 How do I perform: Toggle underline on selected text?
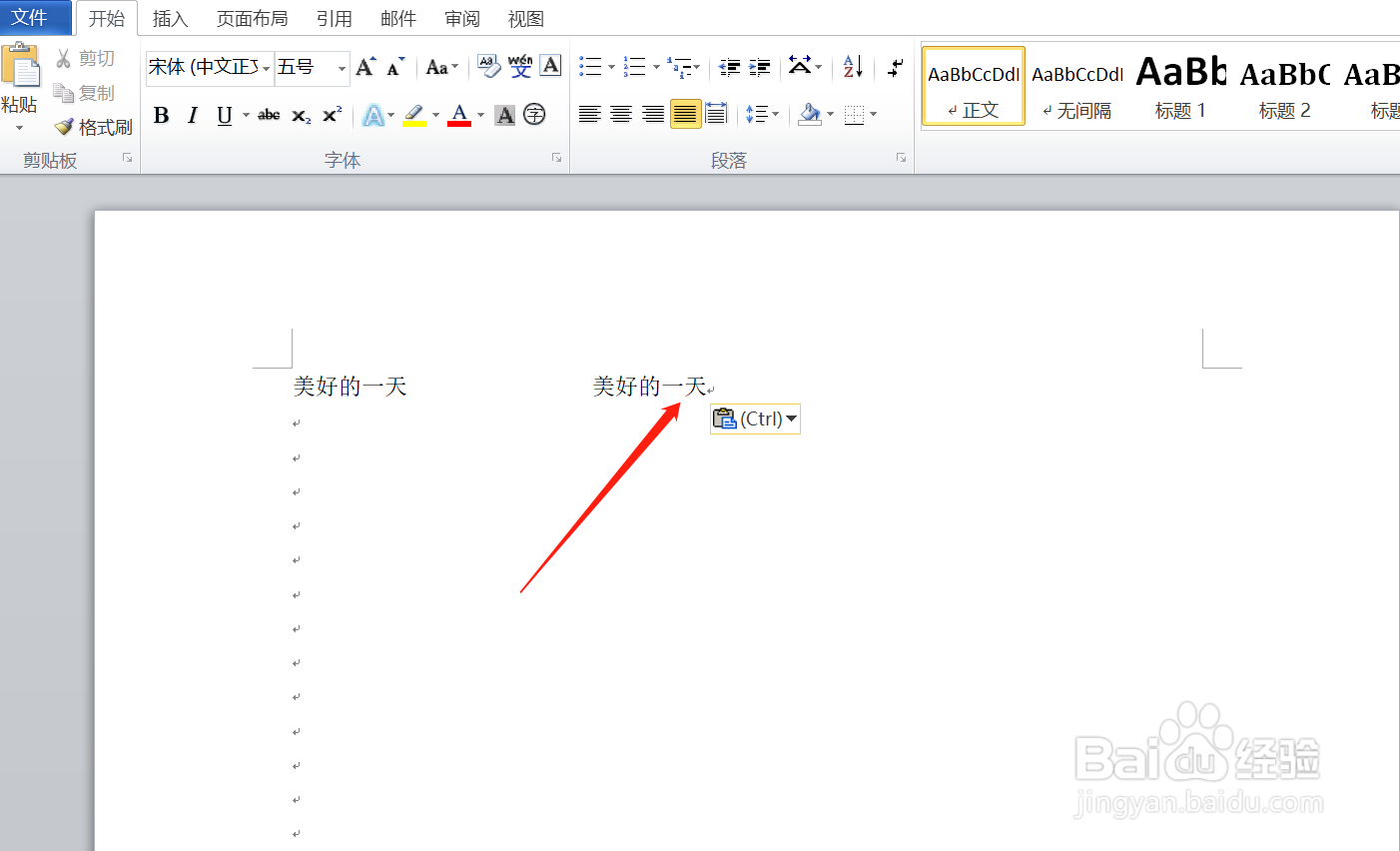[x=221, y=115]
